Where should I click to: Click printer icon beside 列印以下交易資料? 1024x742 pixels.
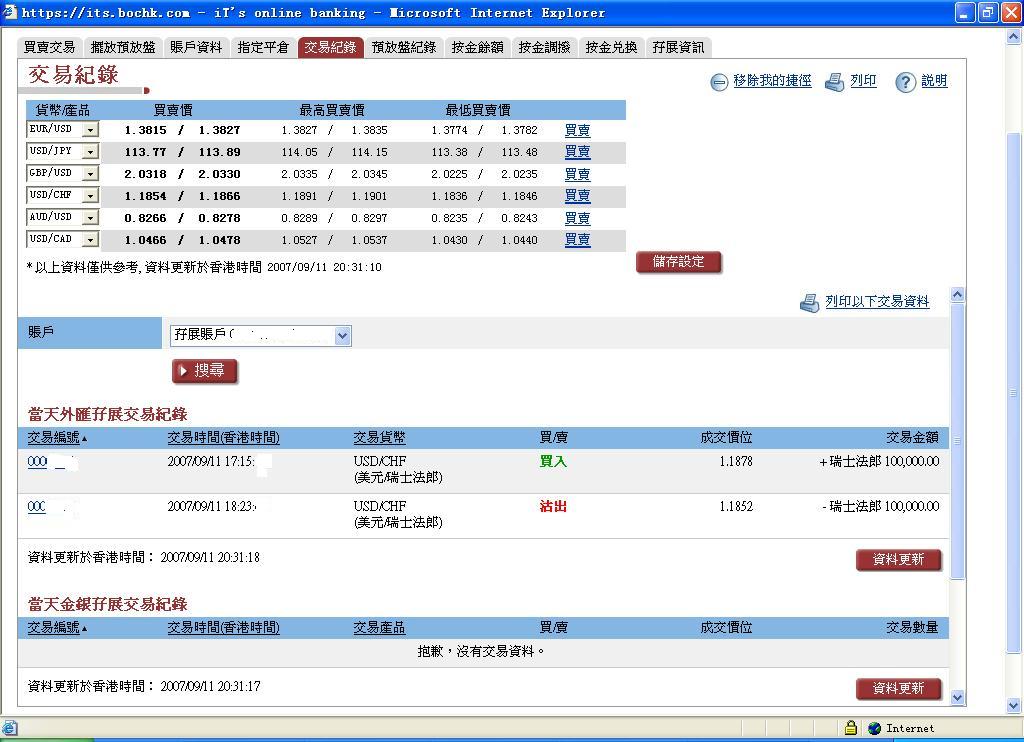pos(810,303)
